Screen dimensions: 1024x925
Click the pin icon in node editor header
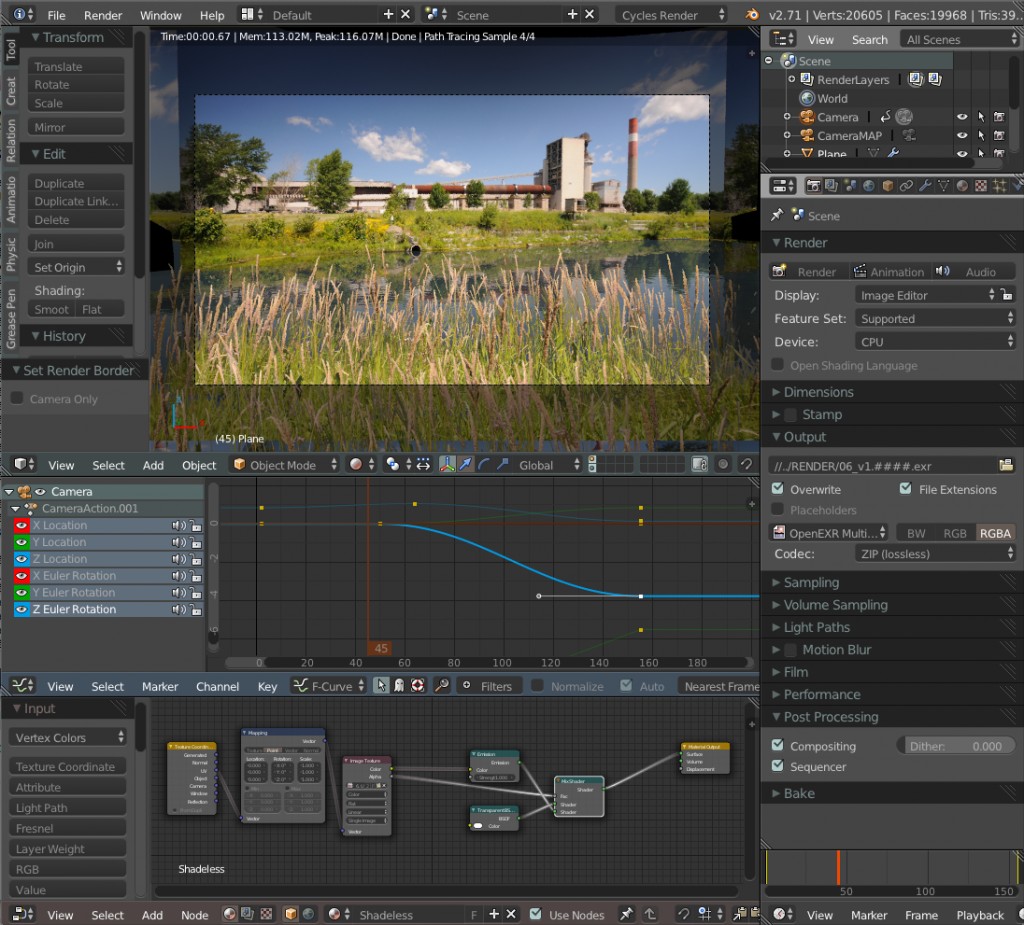coord(626,913)
